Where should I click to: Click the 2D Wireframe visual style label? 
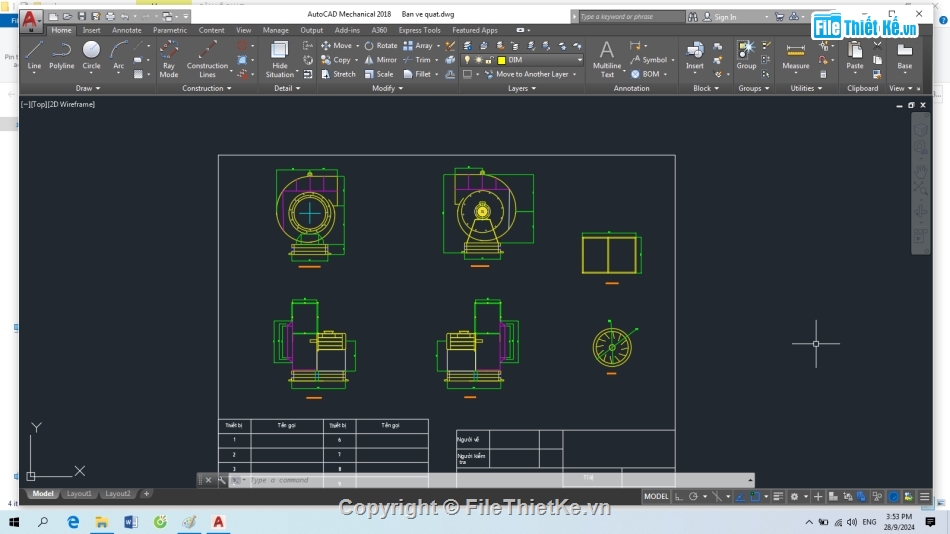tap(71, 104)
